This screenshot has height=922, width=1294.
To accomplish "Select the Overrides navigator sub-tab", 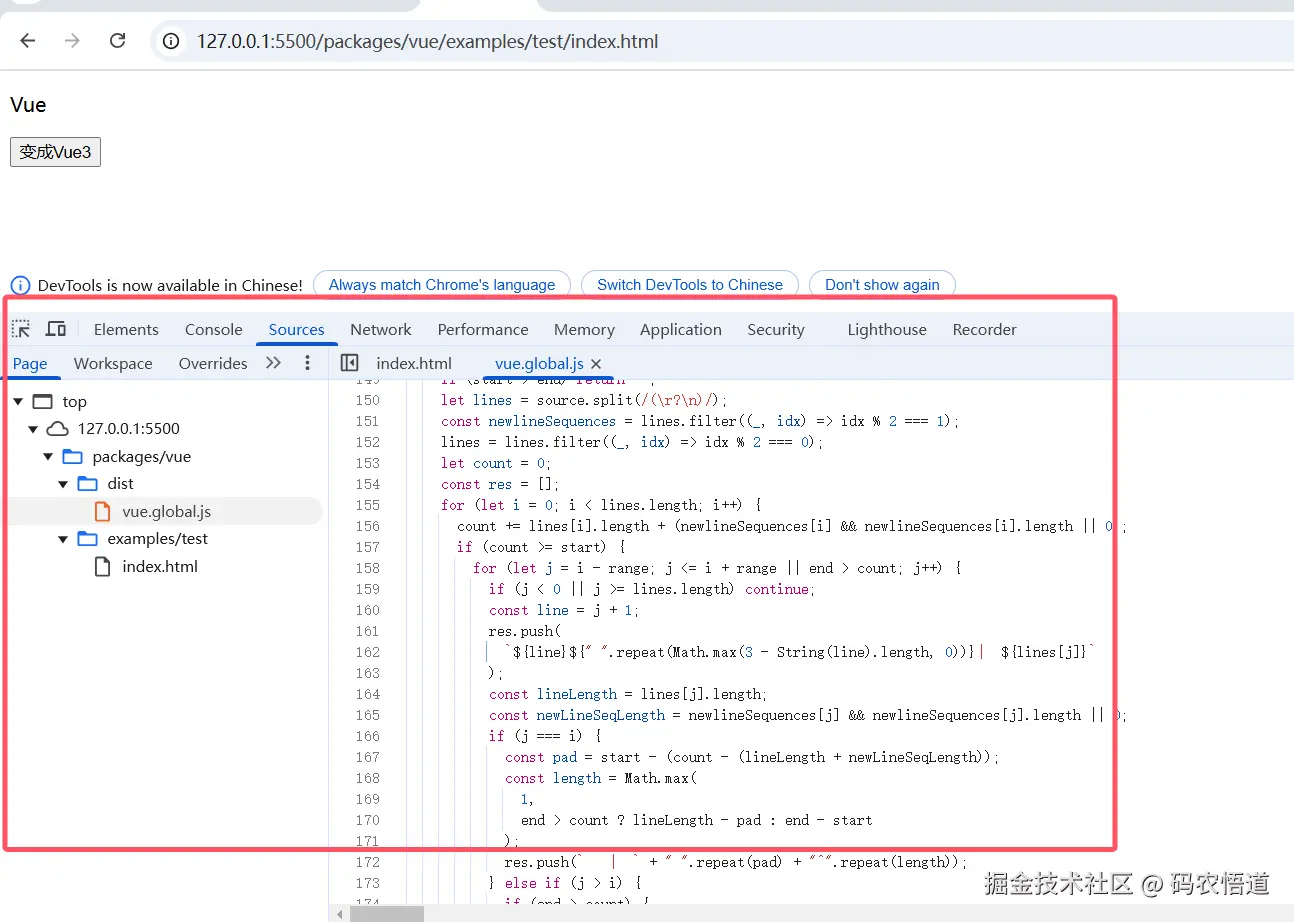I will click(x=213, y=364).
